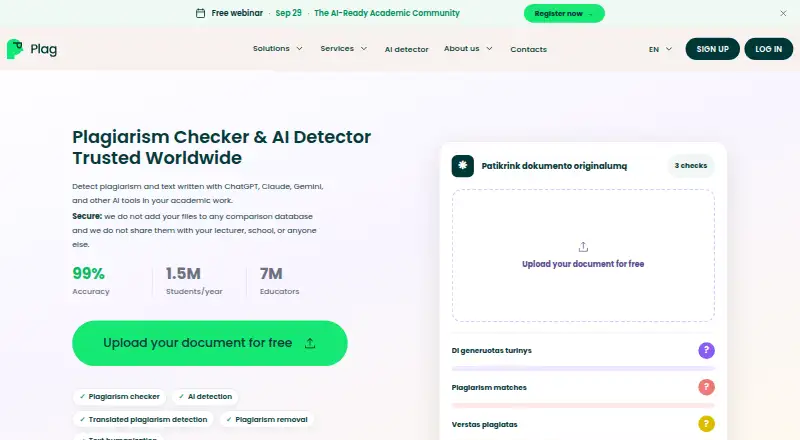The image size is (800, 440).
Task: Click the Plag logo in the header
Action: (32, 49)
